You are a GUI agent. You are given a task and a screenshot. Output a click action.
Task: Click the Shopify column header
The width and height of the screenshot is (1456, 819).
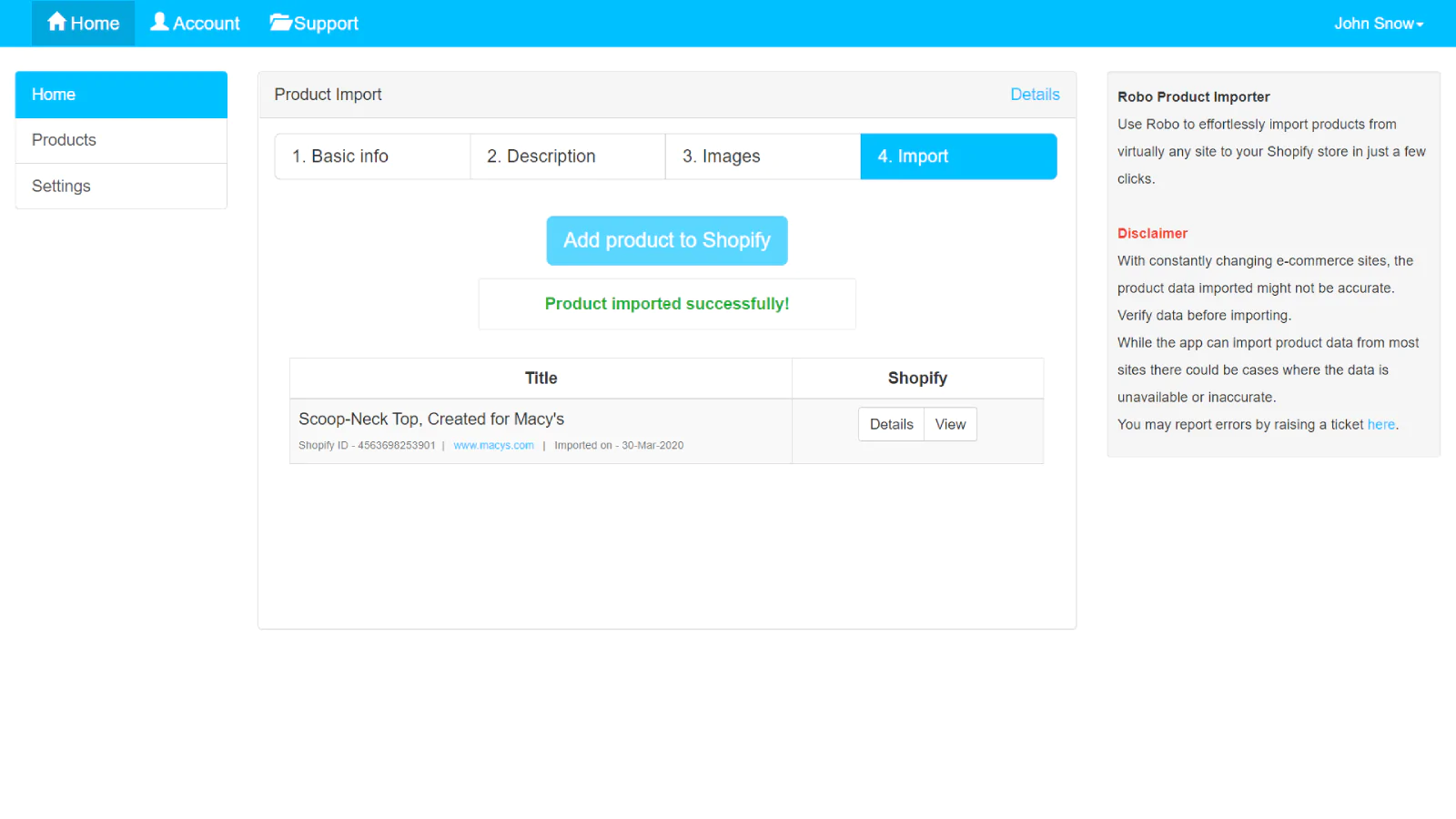tap(917, 378)
